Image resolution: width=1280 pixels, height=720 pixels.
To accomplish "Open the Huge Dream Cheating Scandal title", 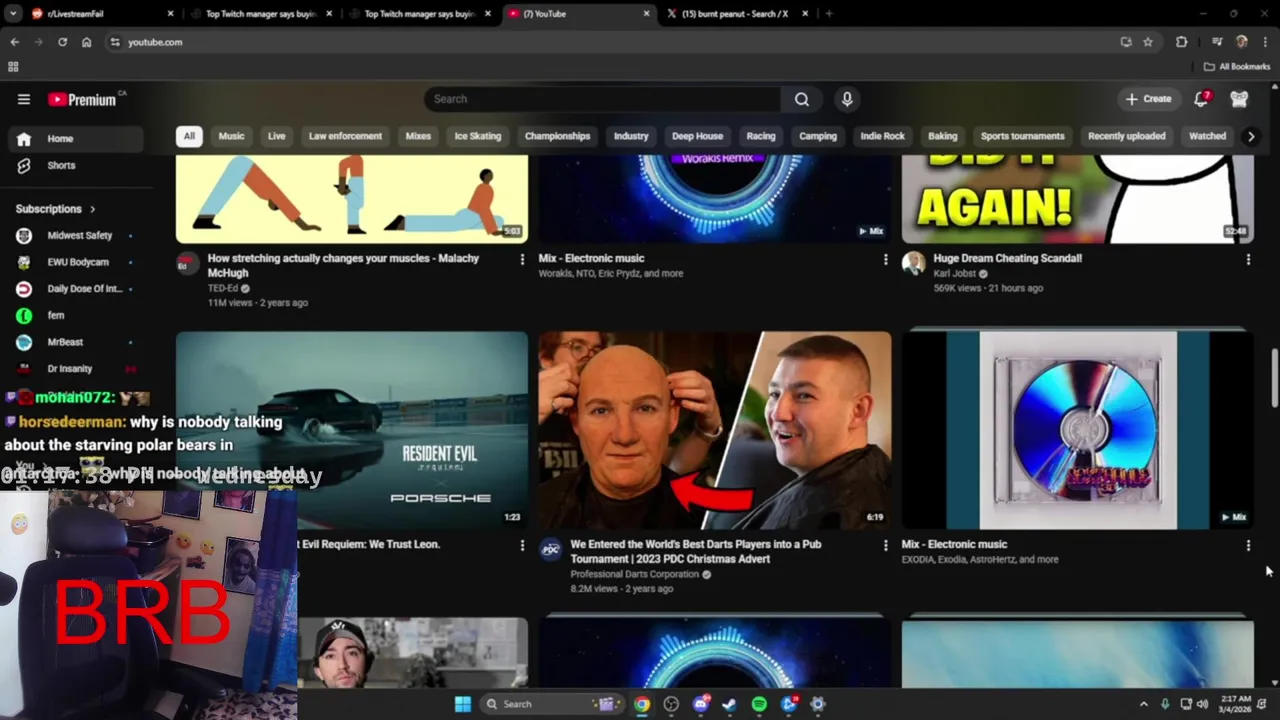I will (1007, 258).
